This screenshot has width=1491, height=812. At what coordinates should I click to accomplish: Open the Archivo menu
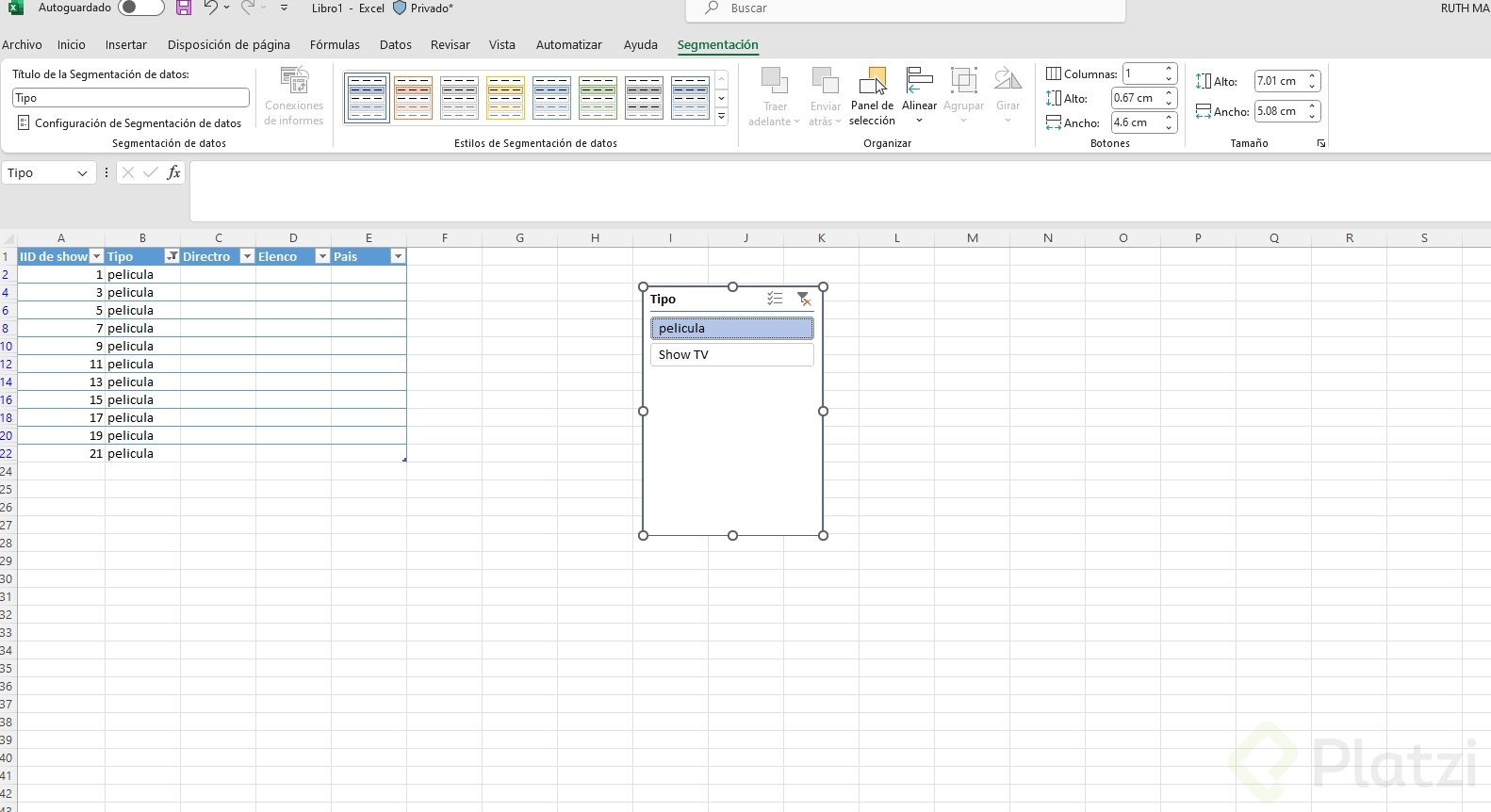(x=22, y=44)
